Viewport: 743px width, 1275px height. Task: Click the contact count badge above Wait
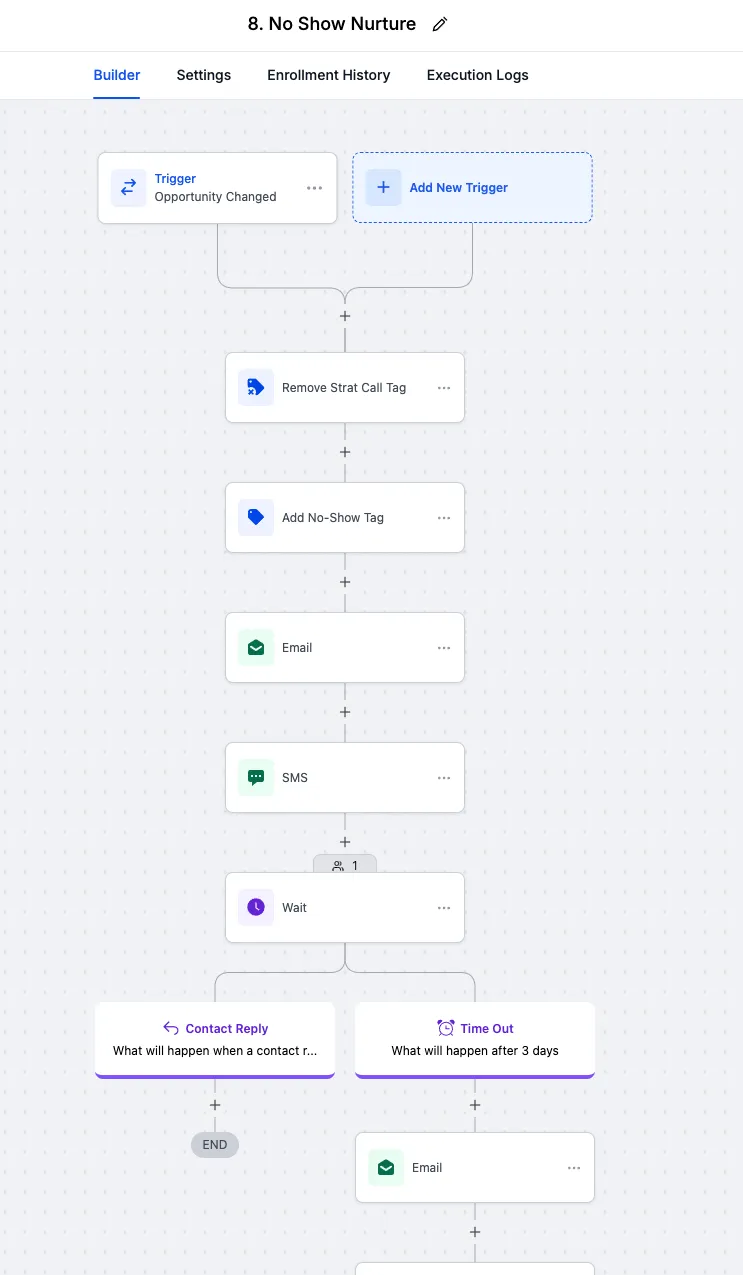coord(345,866)
